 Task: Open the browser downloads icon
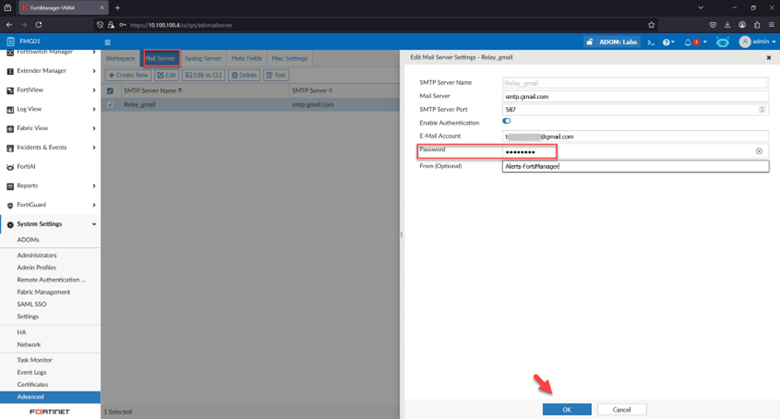click(x=727, y=25)
